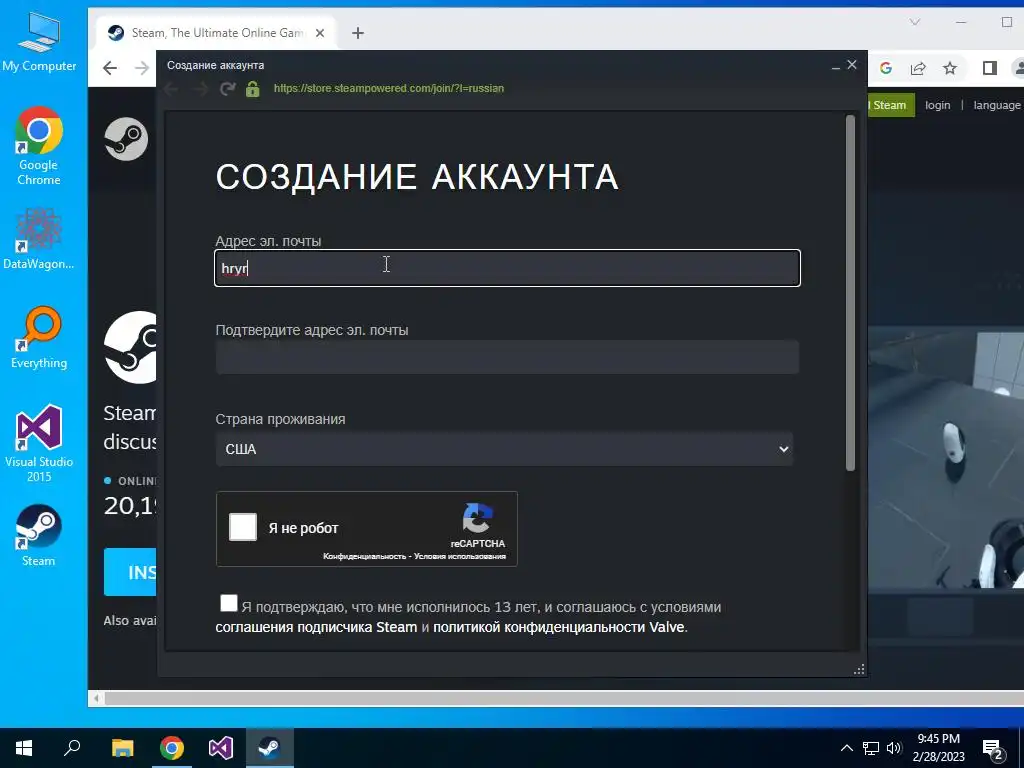The width and height of the screenshot is (1024, 768).
Task: Toggle Chrome side panel icon
Action: (989, 68)
